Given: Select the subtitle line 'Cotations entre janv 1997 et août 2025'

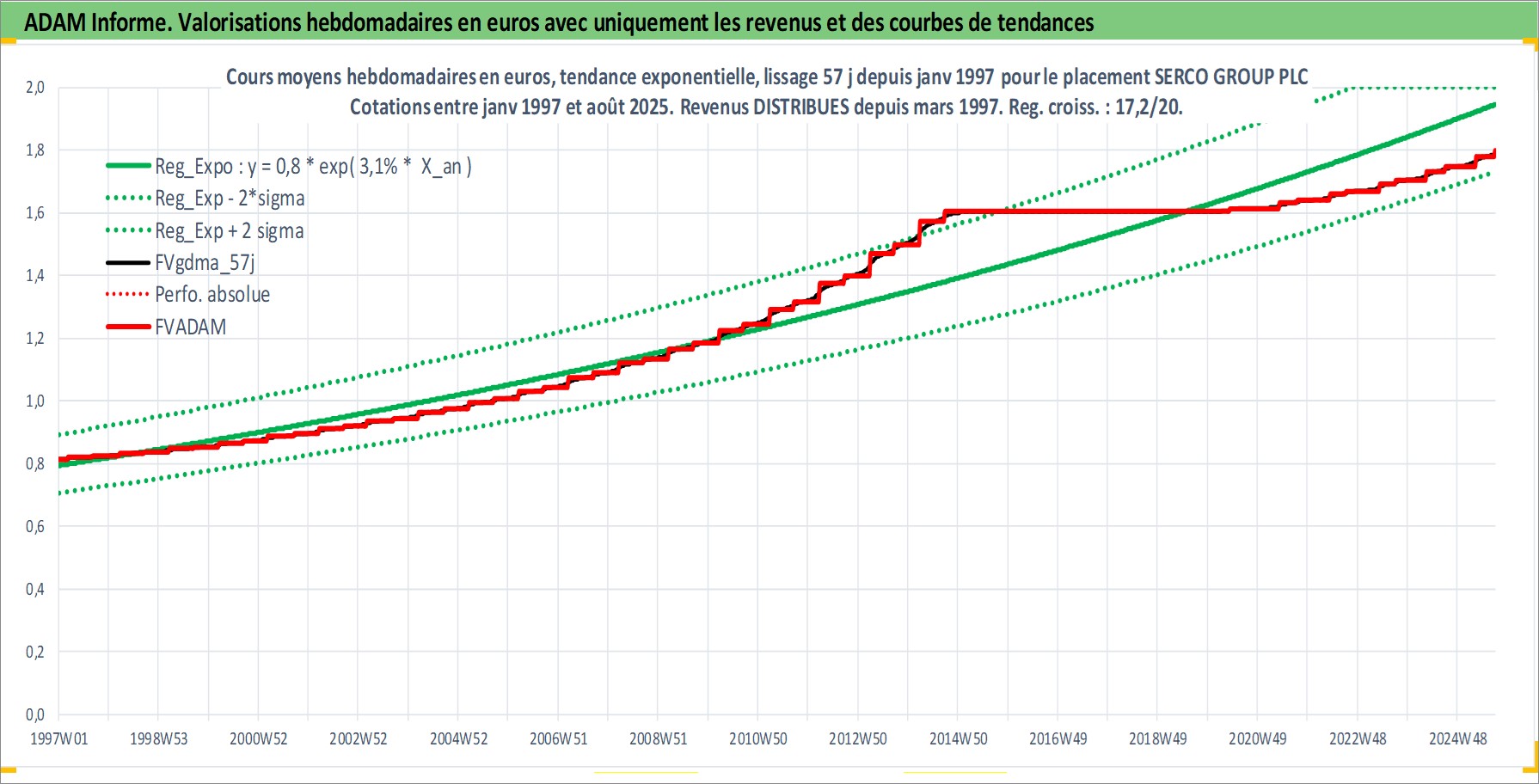Looking at the screenshot, I should click(766, 107).
